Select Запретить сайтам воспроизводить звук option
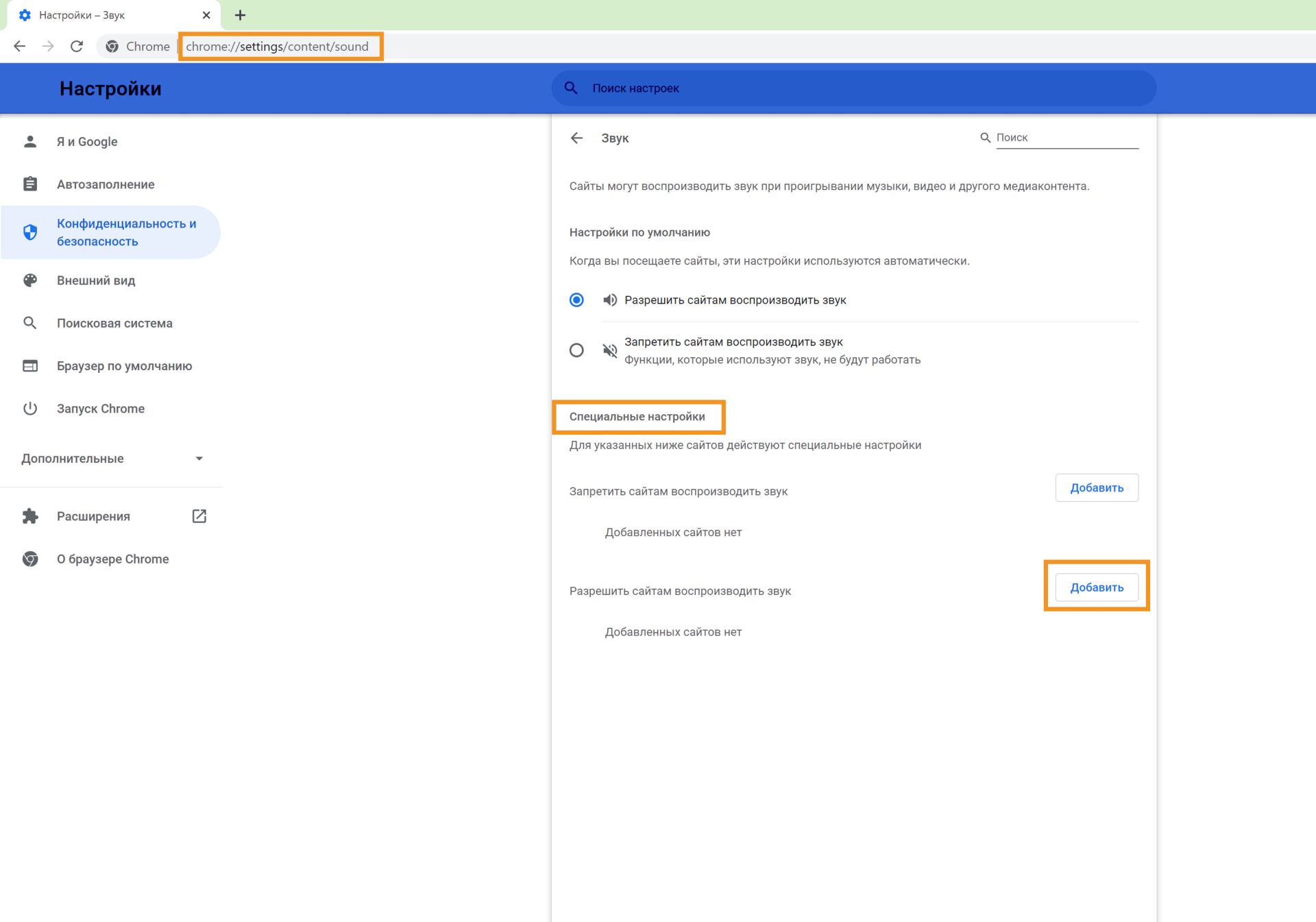The image size is (1316, 922). click(x=576, y=350)
